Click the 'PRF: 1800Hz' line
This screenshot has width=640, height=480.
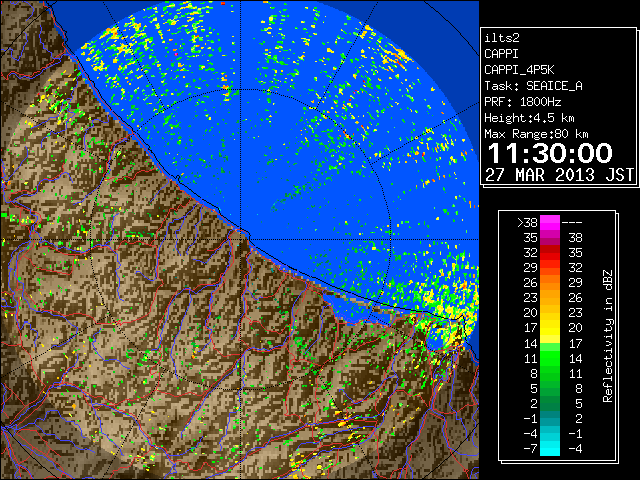pos(522,102)
